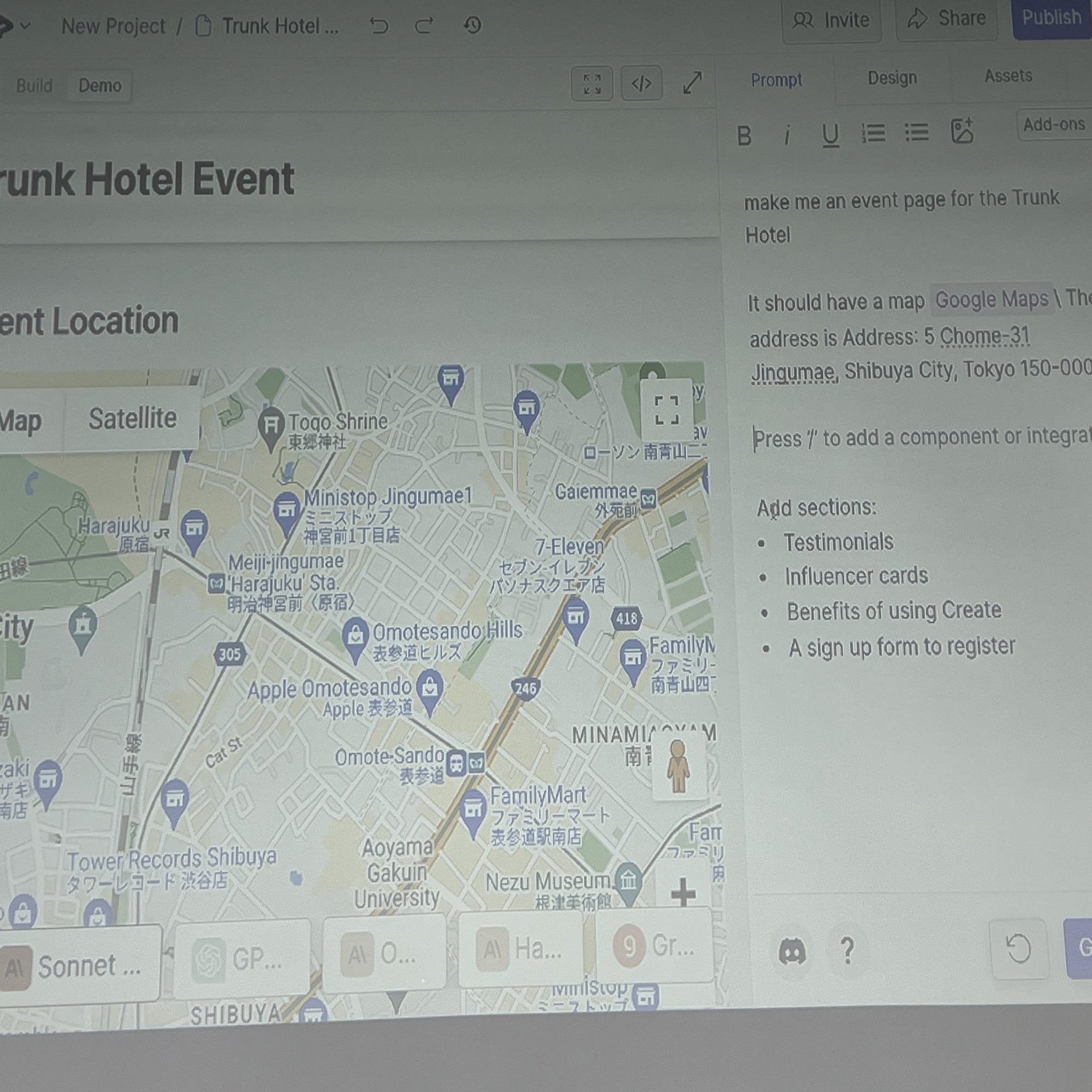Viewport: 1092px width, 1092px height.
Task: Click the Aoyama Gakuin University label
Action: point(397,873)
